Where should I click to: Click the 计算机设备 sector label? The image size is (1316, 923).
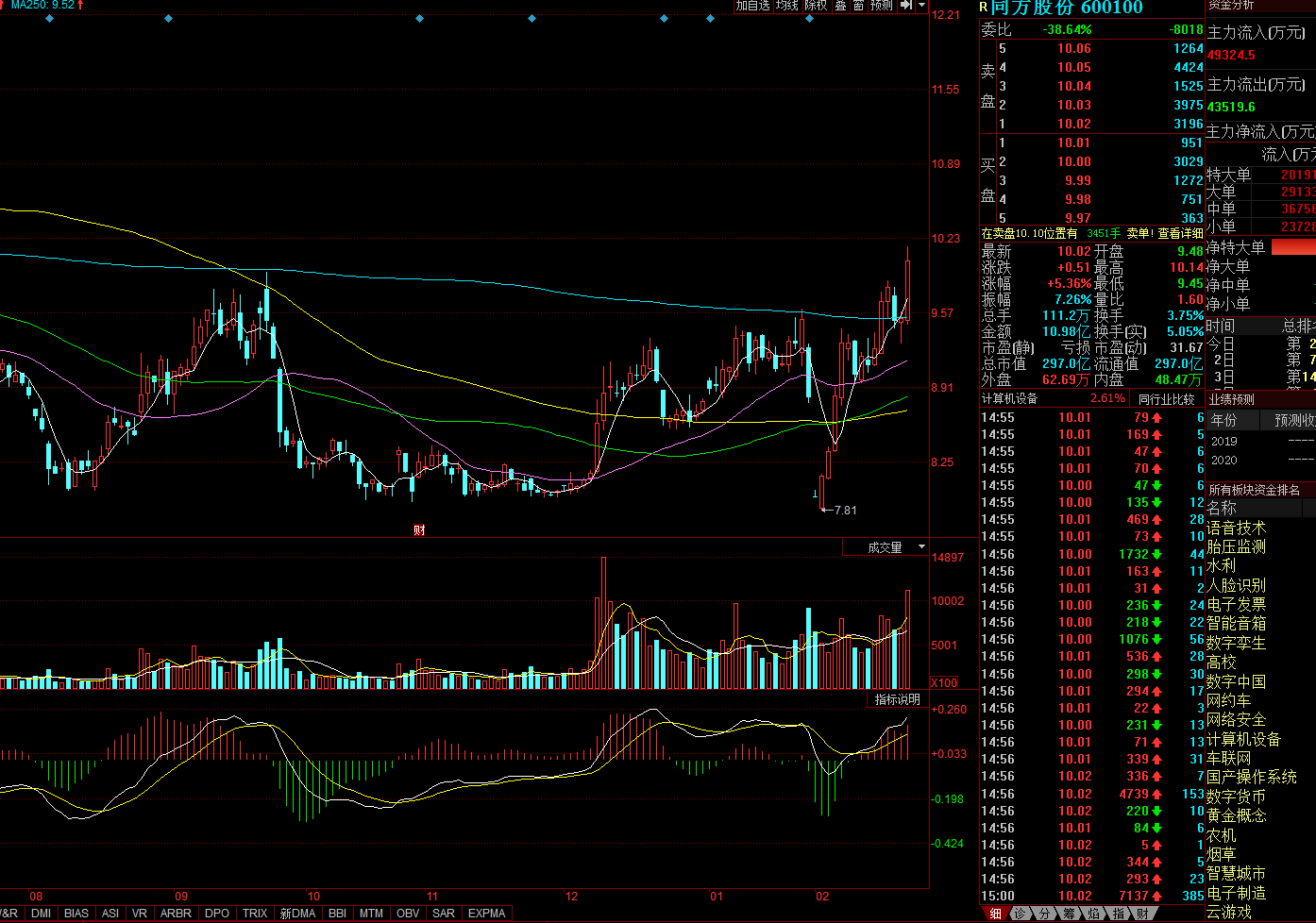(x=1009, y=399)
